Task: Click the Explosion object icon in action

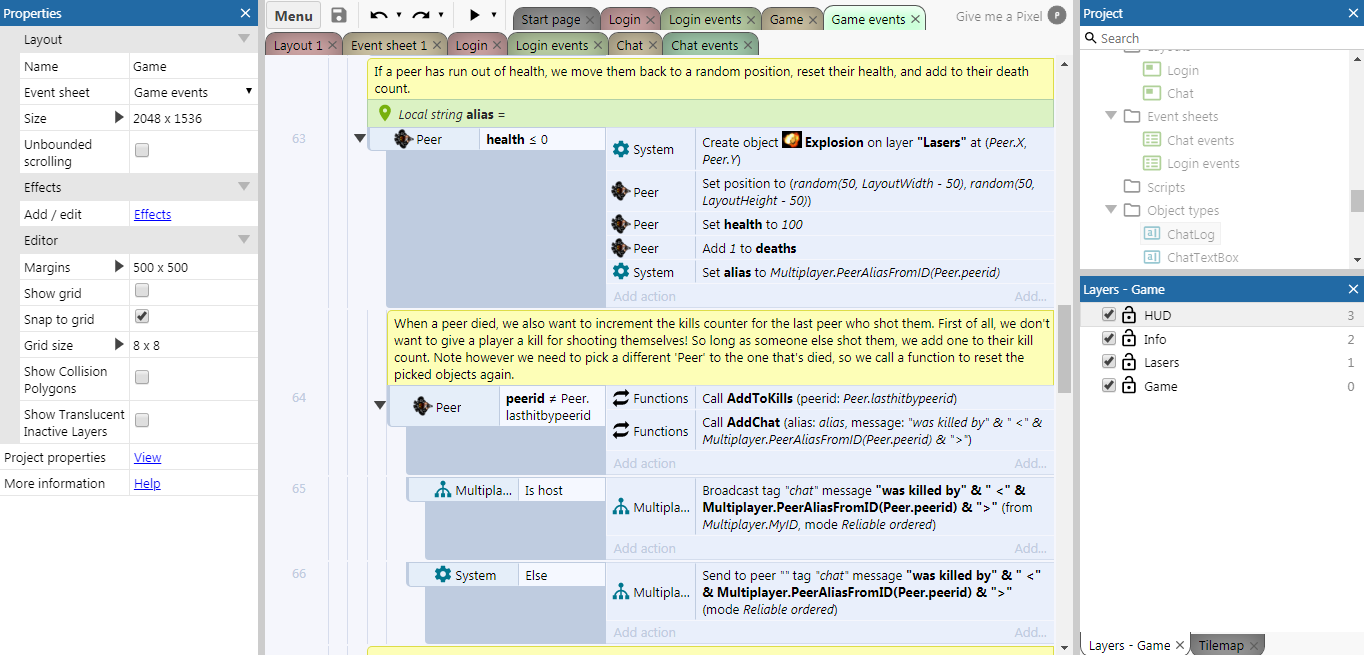Action: (792, 141)
